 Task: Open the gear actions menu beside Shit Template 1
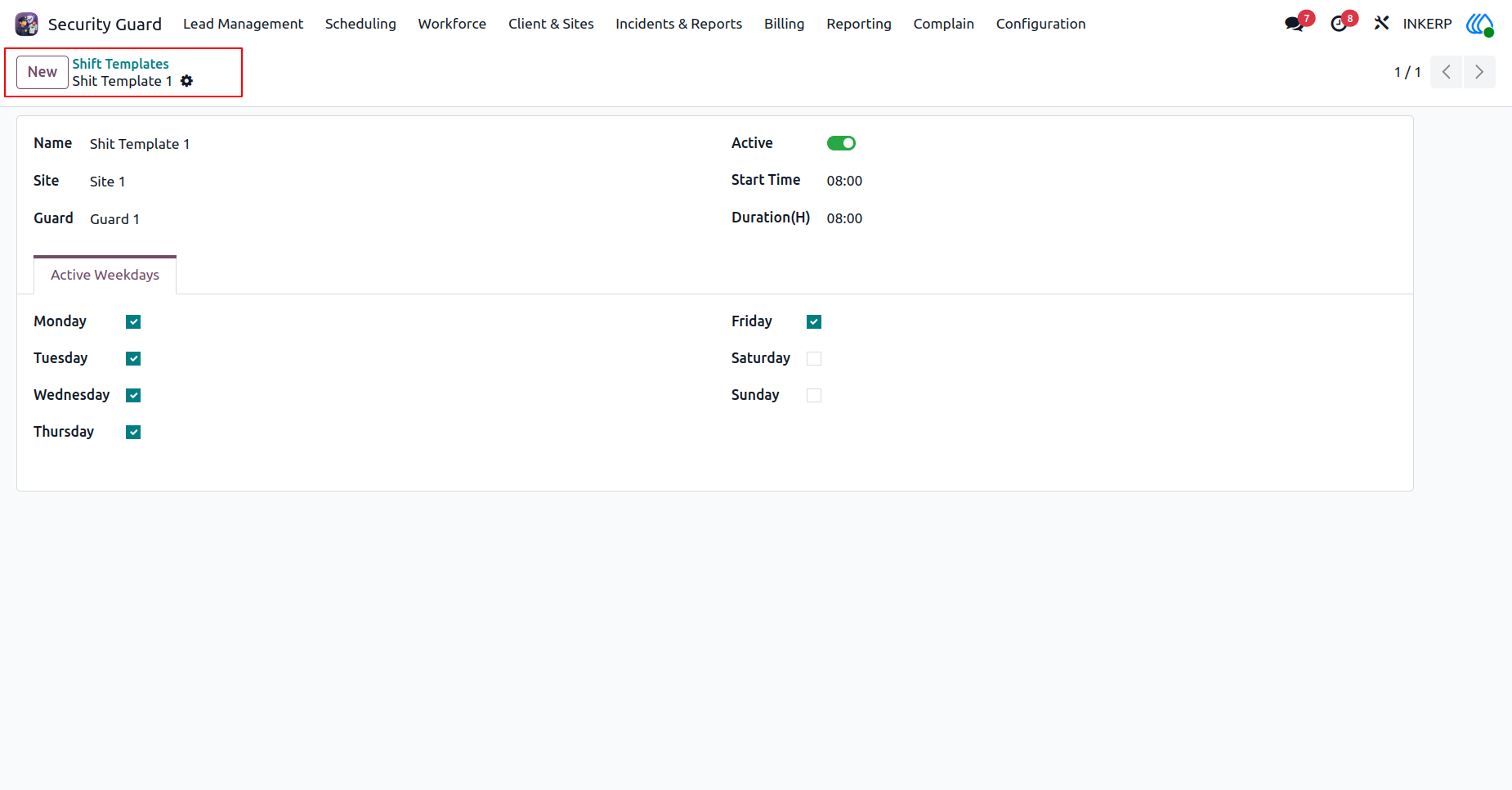(x=186, y=81)
